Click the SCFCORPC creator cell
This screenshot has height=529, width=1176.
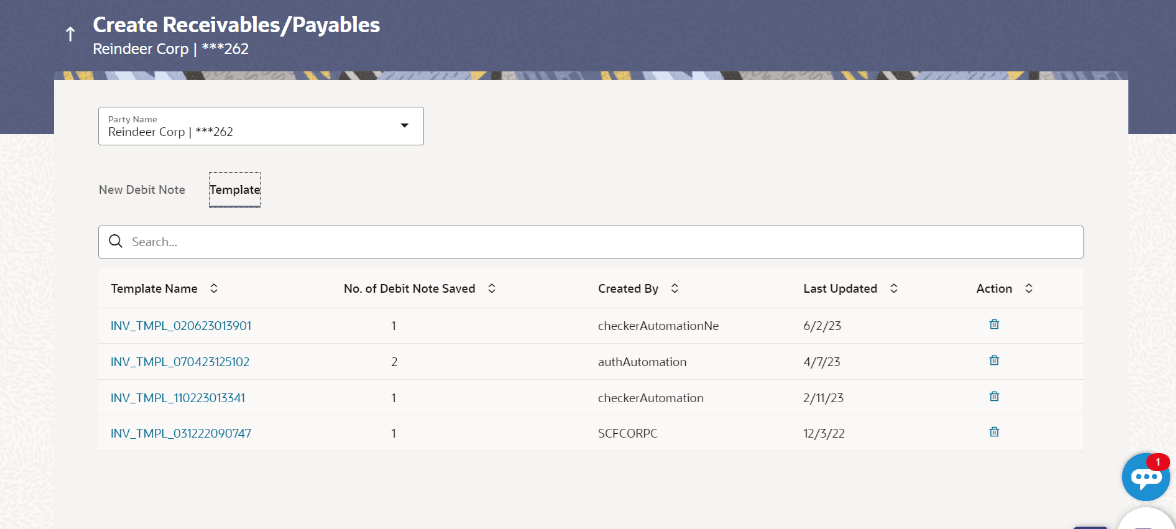point(628,433)
